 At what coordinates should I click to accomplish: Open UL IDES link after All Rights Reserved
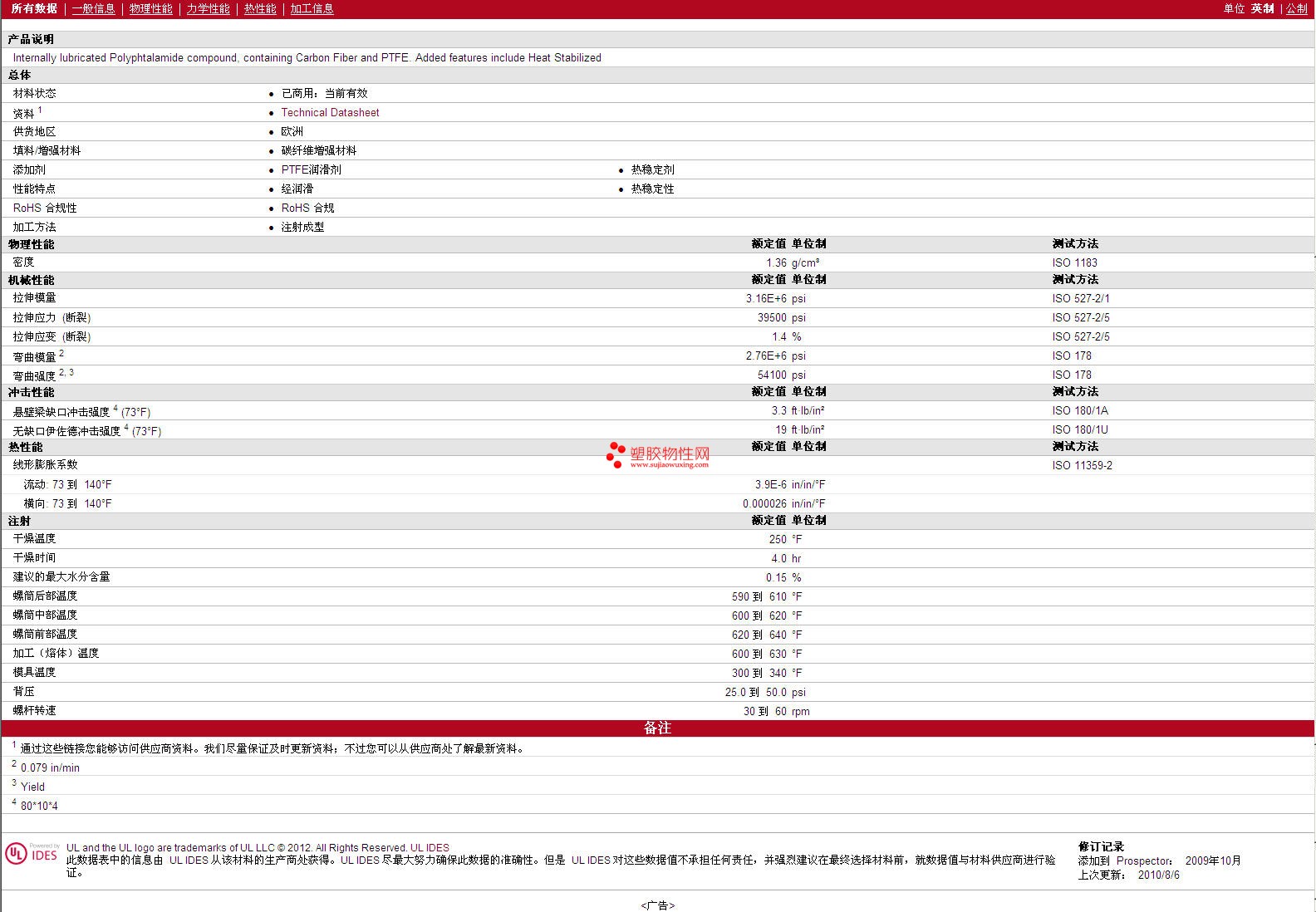[x=430, y=848]
